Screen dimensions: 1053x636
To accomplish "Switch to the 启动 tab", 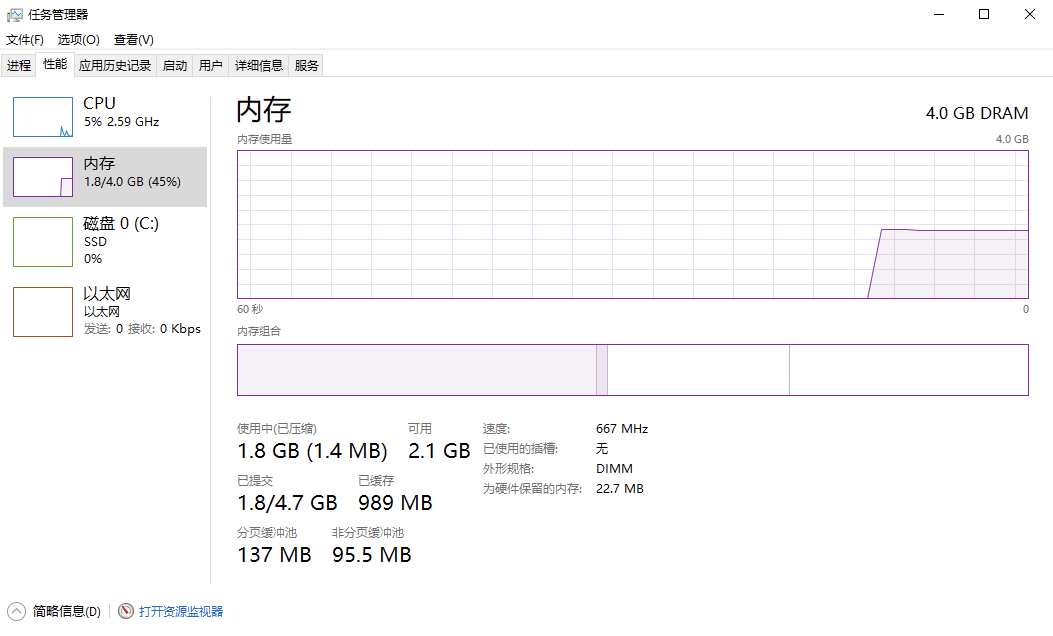I will coord(175,65).
